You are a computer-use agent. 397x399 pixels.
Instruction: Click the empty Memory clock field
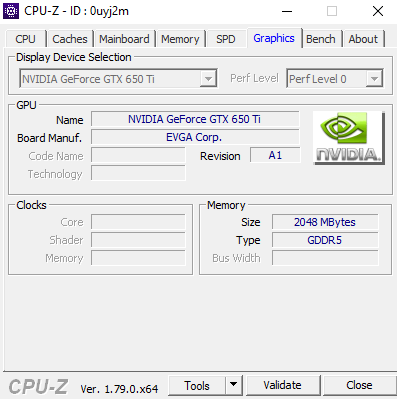coord(138,258)
